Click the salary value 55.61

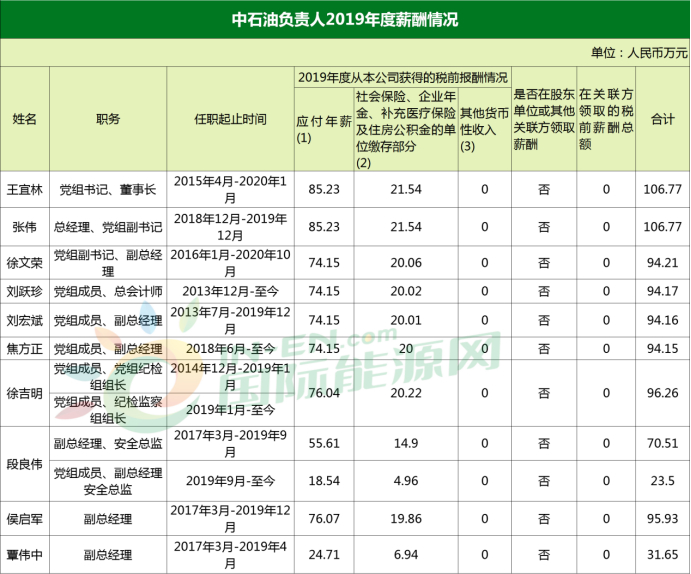pos(324,443)
